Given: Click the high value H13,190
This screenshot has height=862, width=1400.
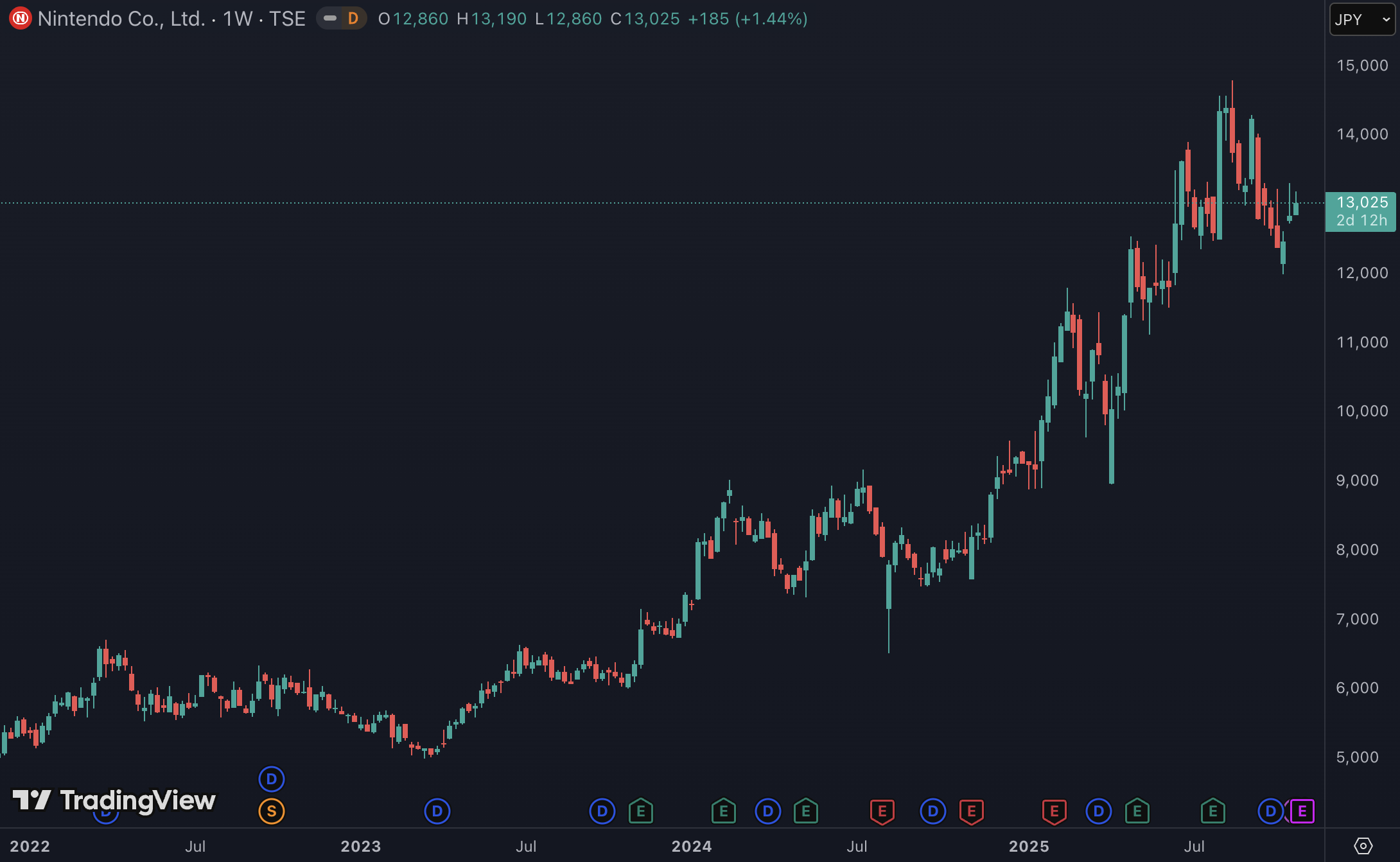Looking at the screenshot, I should tap(492, 19).
